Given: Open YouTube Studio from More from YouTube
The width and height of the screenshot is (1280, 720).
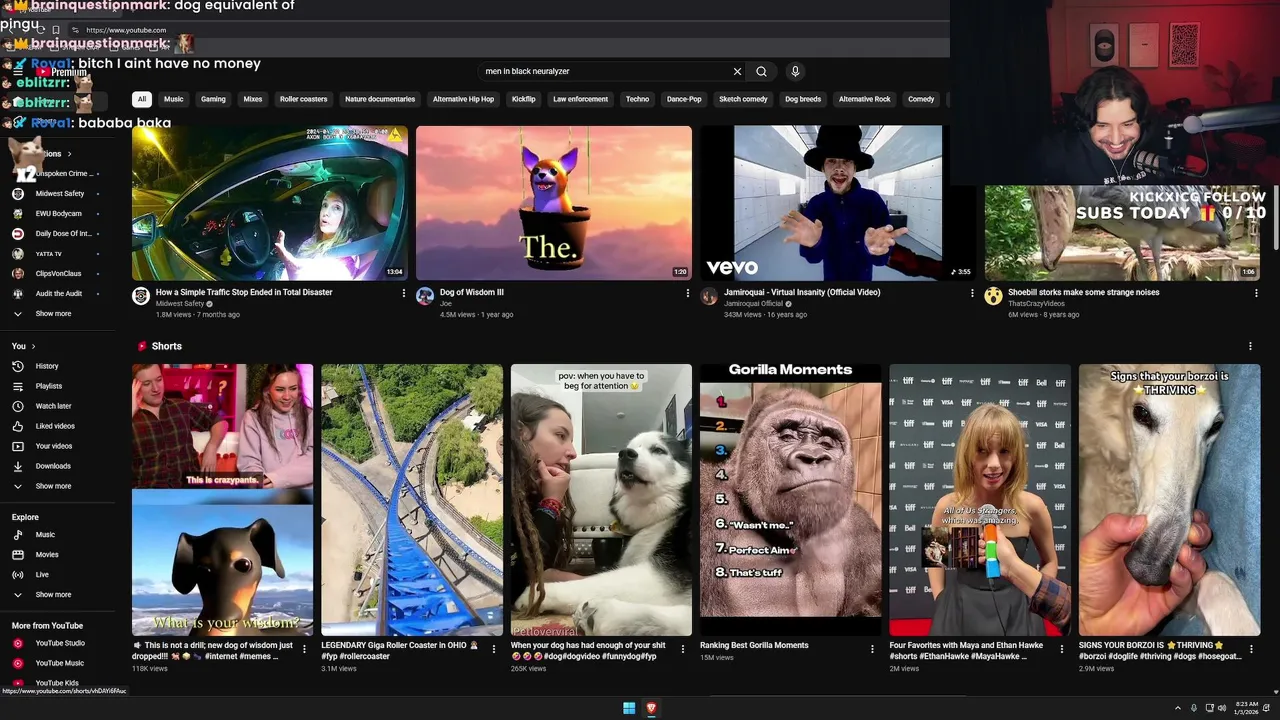Looking at the screenshot, I should click(60, 643).
